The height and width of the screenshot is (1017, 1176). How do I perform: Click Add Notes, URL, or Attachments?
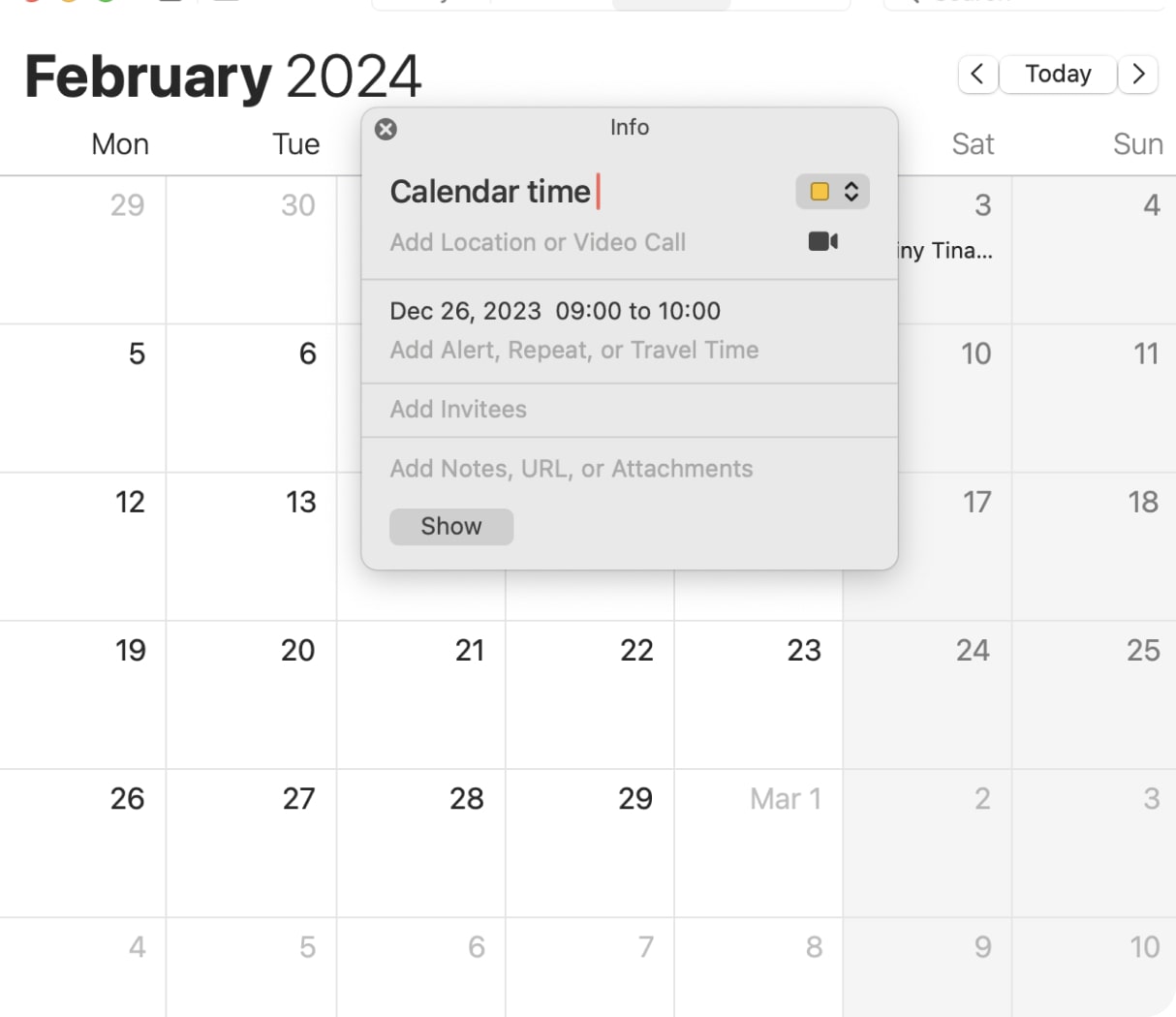coord(571,469)
